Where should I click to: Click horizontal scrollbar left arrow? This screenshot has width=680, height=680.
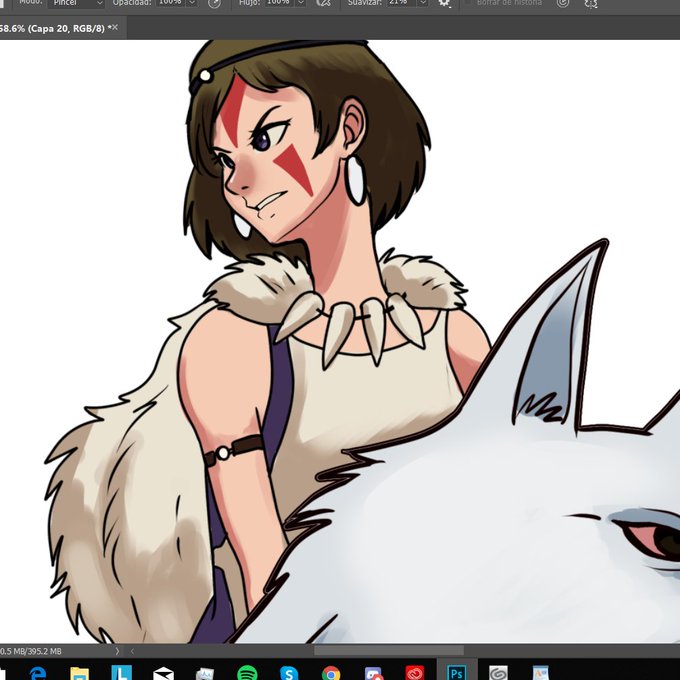click(x=132, y=651)
